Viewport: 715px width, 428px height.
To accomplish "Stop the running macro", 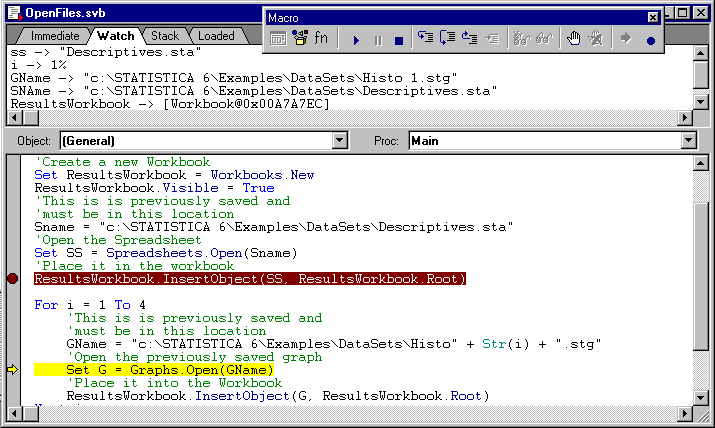I will pos(398,39).
